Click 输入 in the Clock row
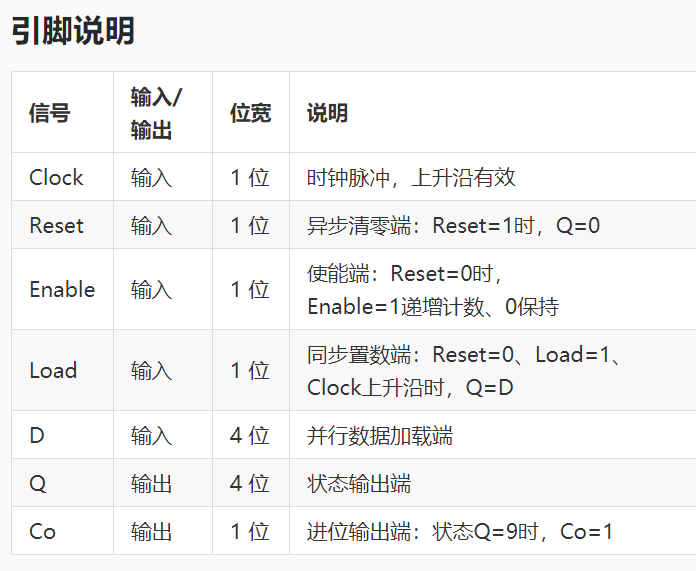 coord(151,177)
